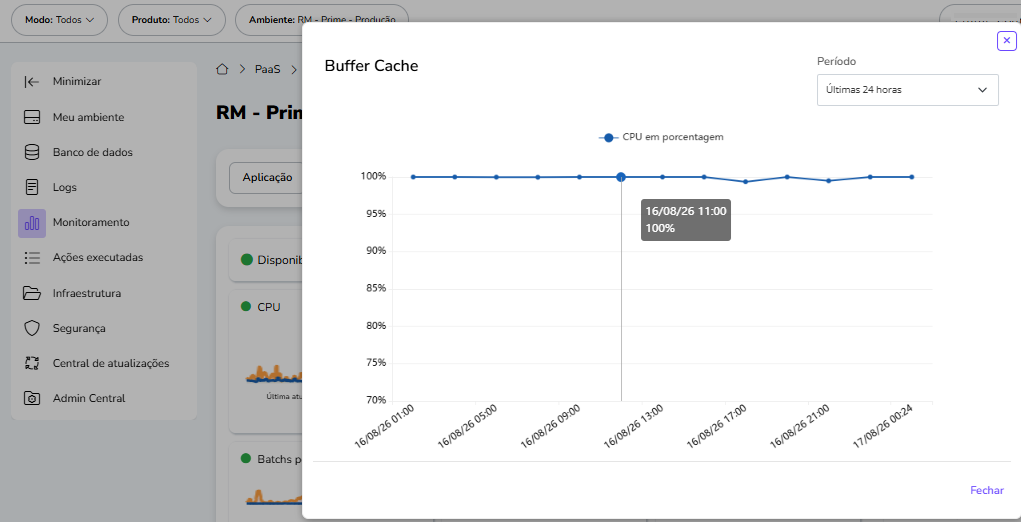Image resolution: width=1021 pixels, height=522 pixels.
Task: Expand the Produto: Todos filter
Action: pyautogui.click(x=172, y=20)
